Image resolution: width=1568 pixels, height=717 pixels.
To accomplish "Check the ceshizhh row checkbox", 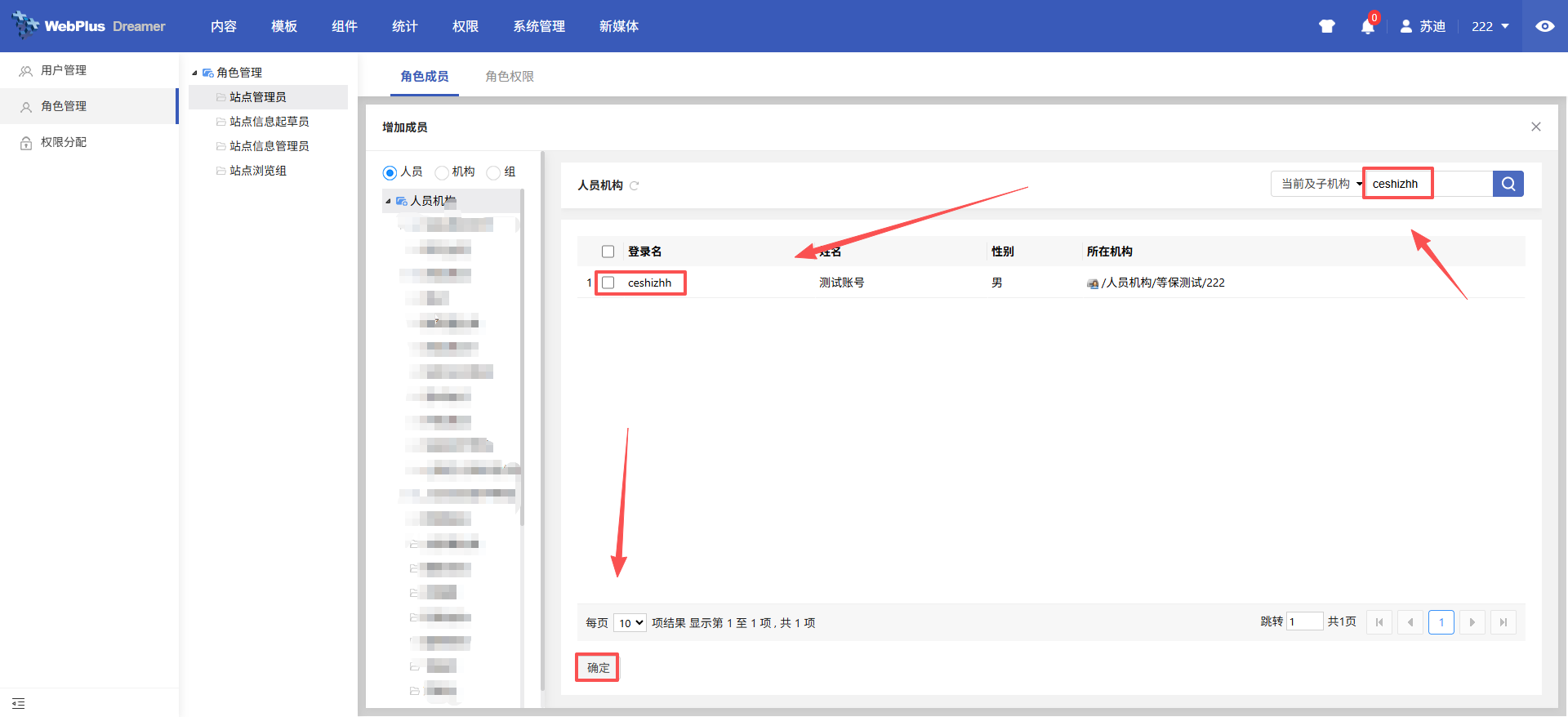I will (x=608, y=283).
